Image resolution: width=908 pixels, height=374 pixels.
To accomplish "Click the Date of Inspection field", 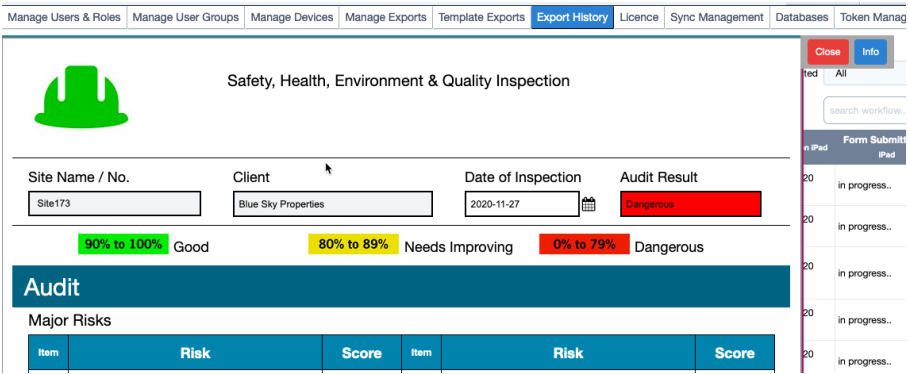I will [522, 204].
